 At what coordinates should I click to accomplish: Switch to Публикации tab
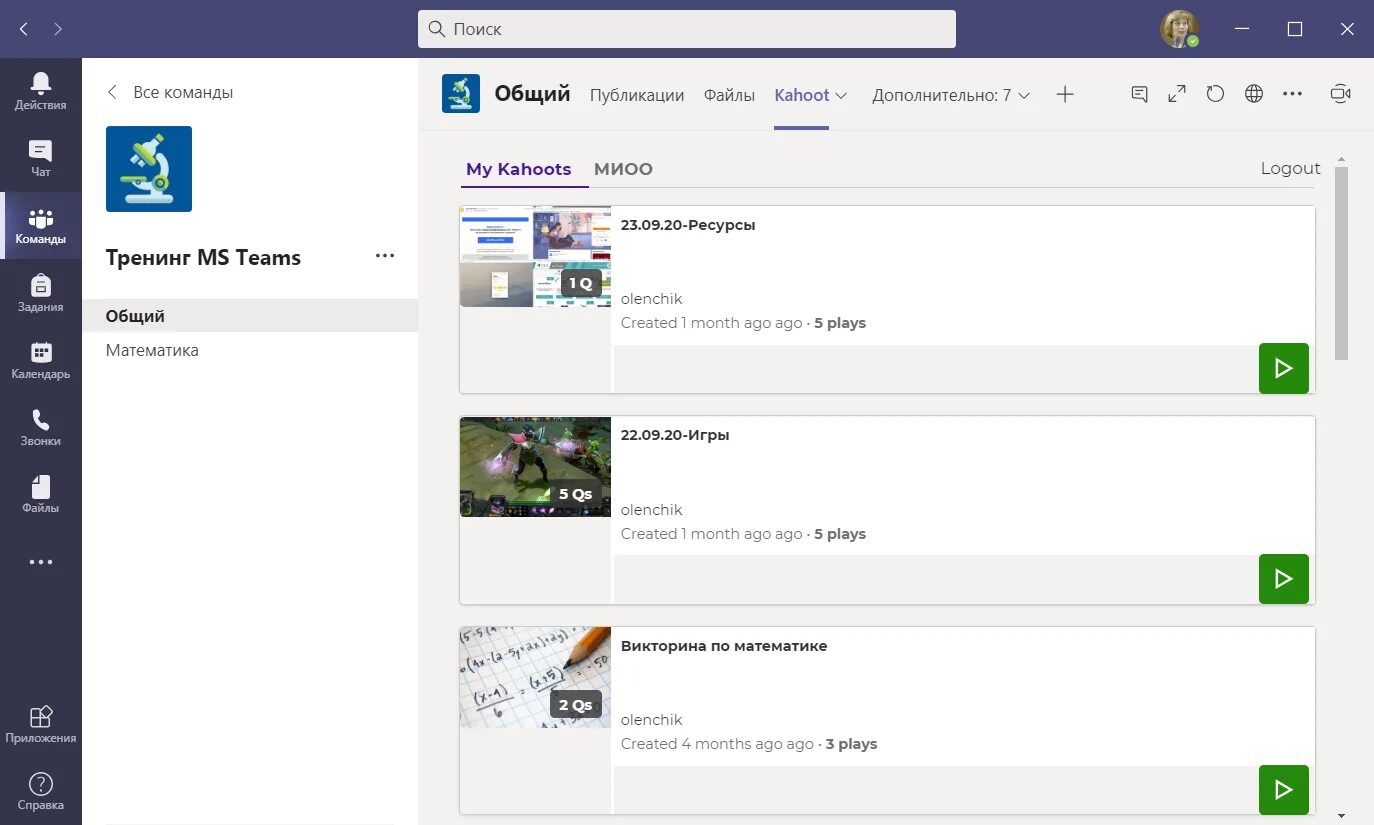tap(637, 95)
